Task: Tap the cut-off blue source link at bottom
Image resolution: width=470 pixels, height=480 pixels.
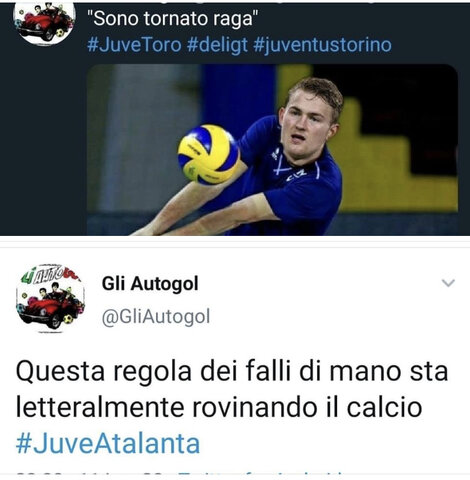Action: click(x=261, y=475)
